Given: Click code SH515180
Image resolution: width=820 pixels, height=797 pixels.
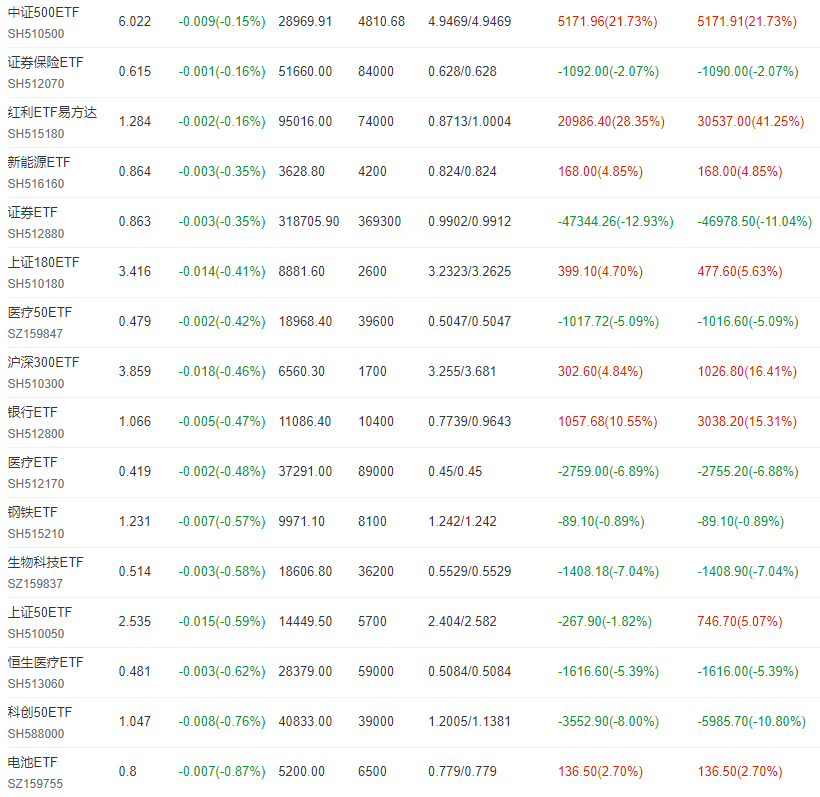Looking at the screenshot, I should pos(36,134).
